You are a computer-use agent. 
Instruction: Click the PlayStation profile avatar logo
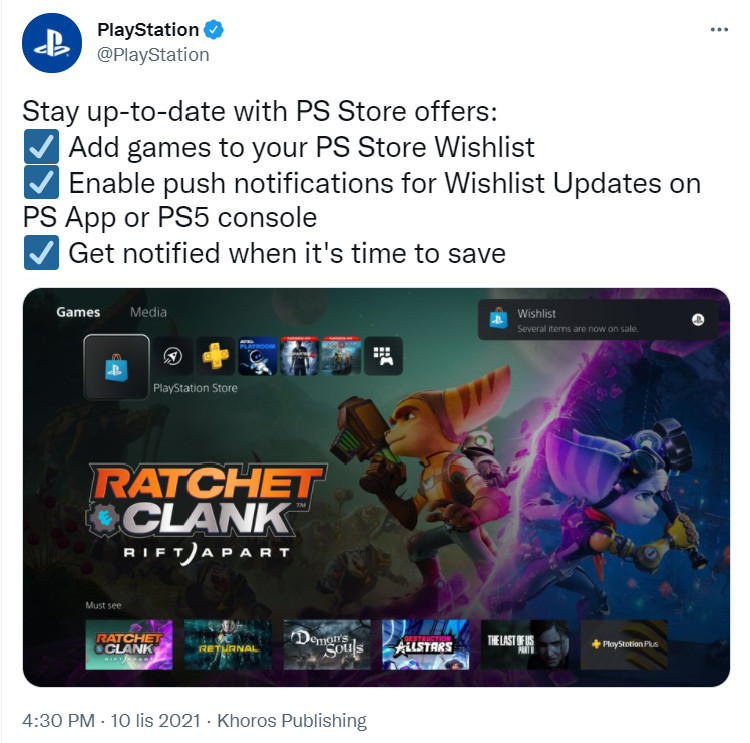click(52, 43)
